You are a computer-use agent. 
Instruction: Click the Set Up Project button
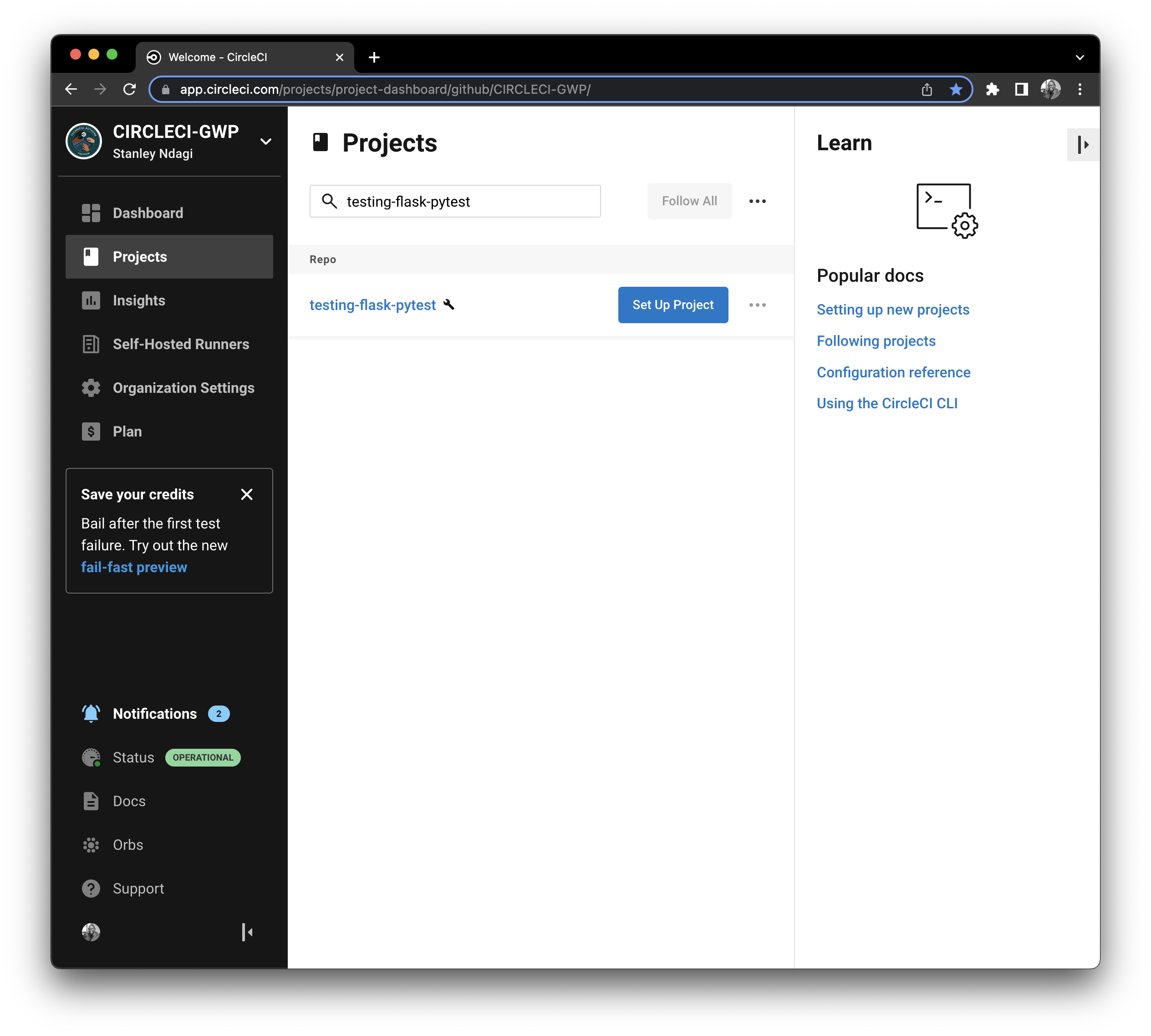pyautogui.click(x=673, y=305)
